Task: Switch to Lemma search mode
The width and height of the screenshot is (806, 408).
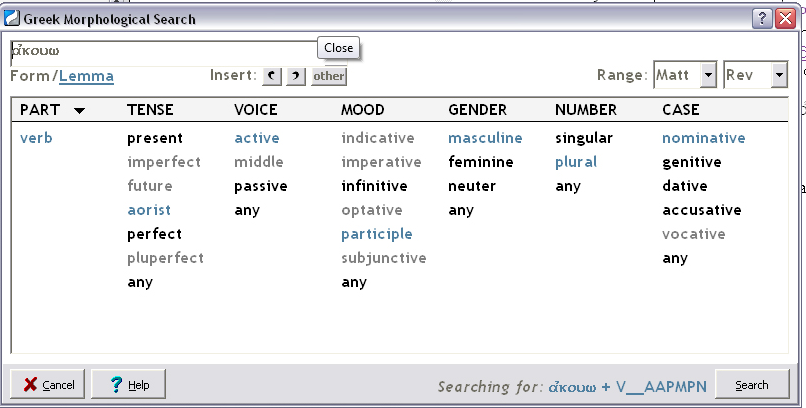Action: pos(86,76)
